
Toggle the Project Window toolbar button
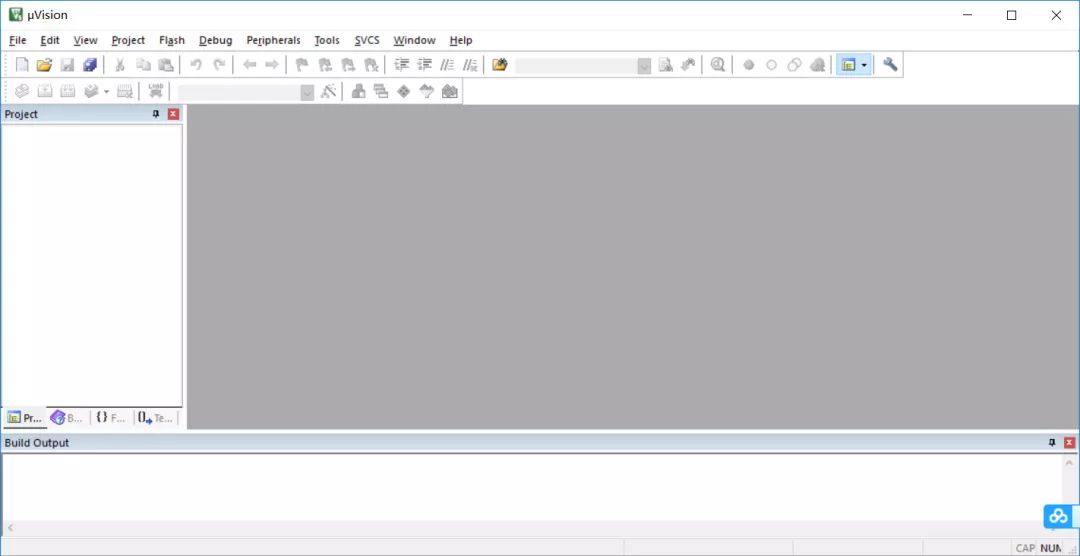click(848, 65)
